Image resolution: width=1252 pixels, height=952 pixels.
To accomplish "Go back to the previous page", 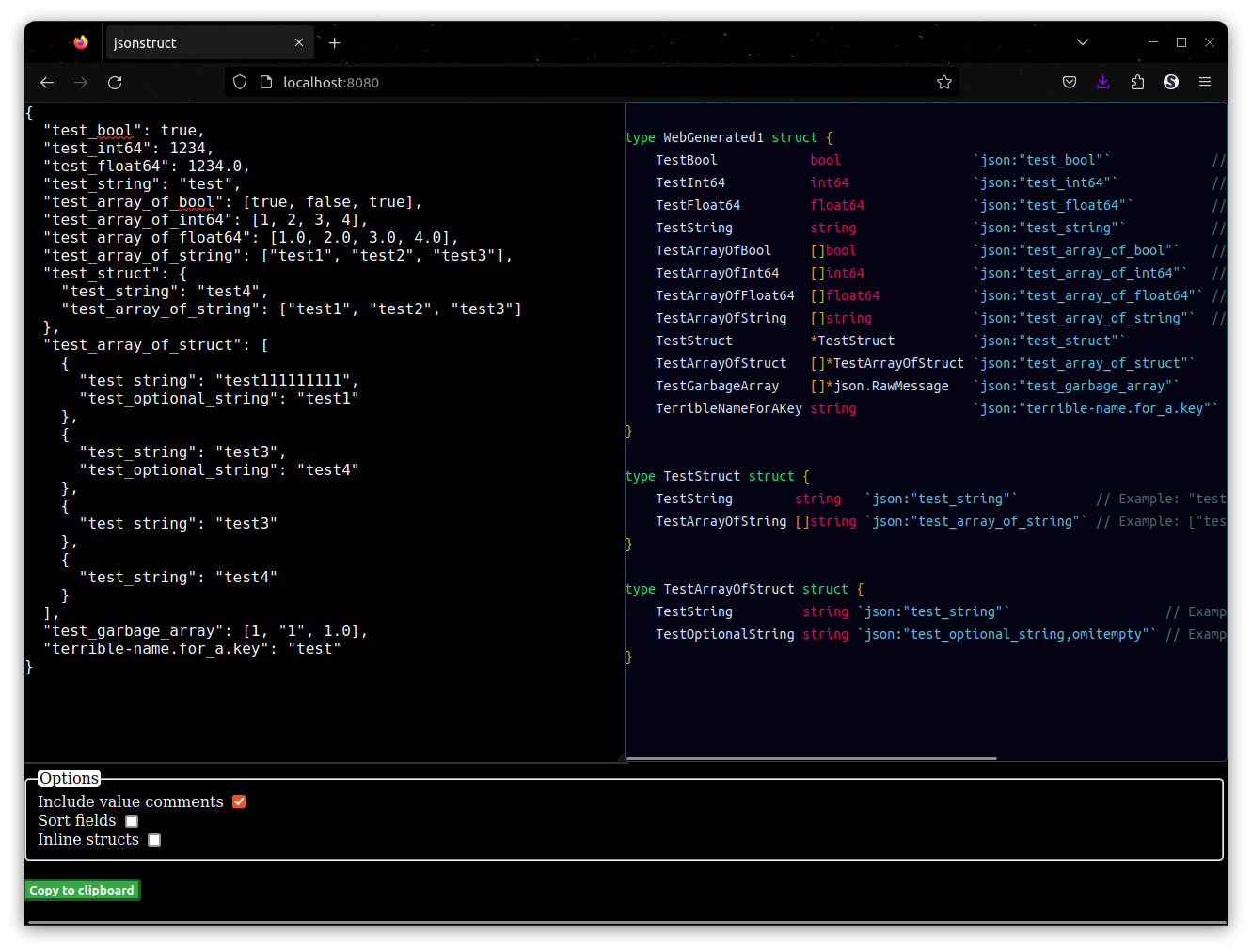I will (x=47, y=83).
